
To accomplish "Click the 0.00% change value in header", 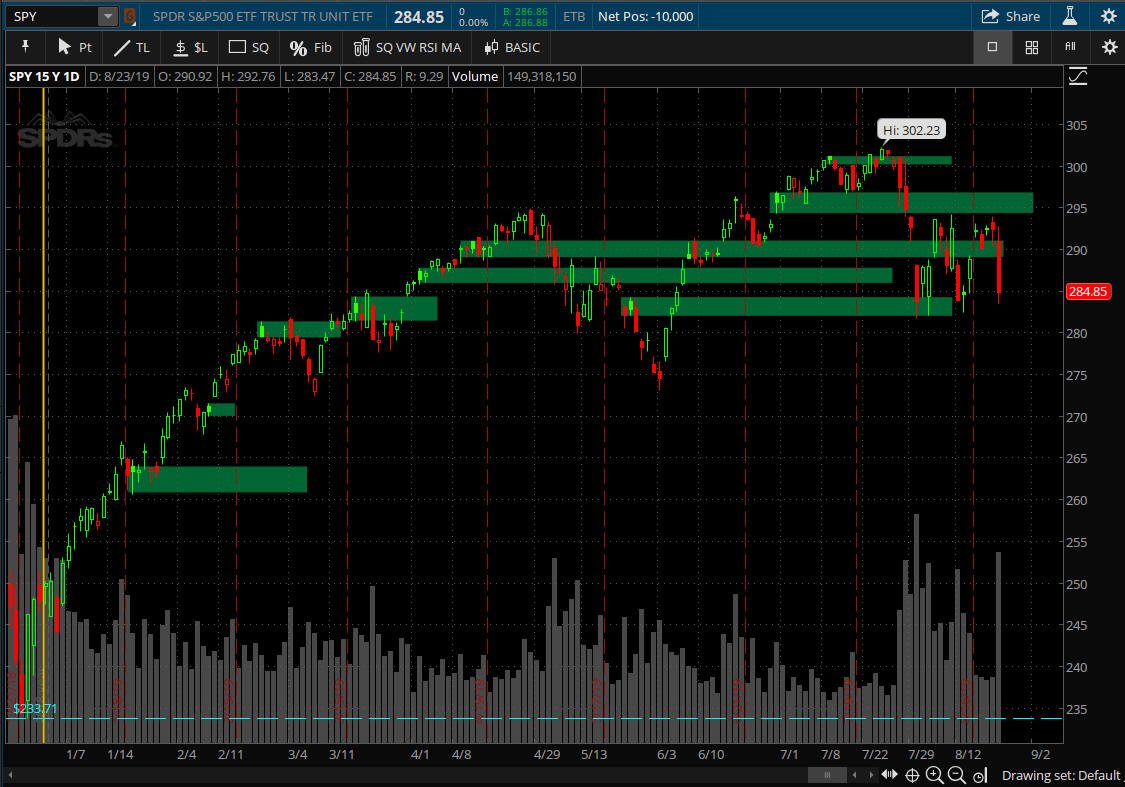I will pyautogui.click(x=474, y=22).
